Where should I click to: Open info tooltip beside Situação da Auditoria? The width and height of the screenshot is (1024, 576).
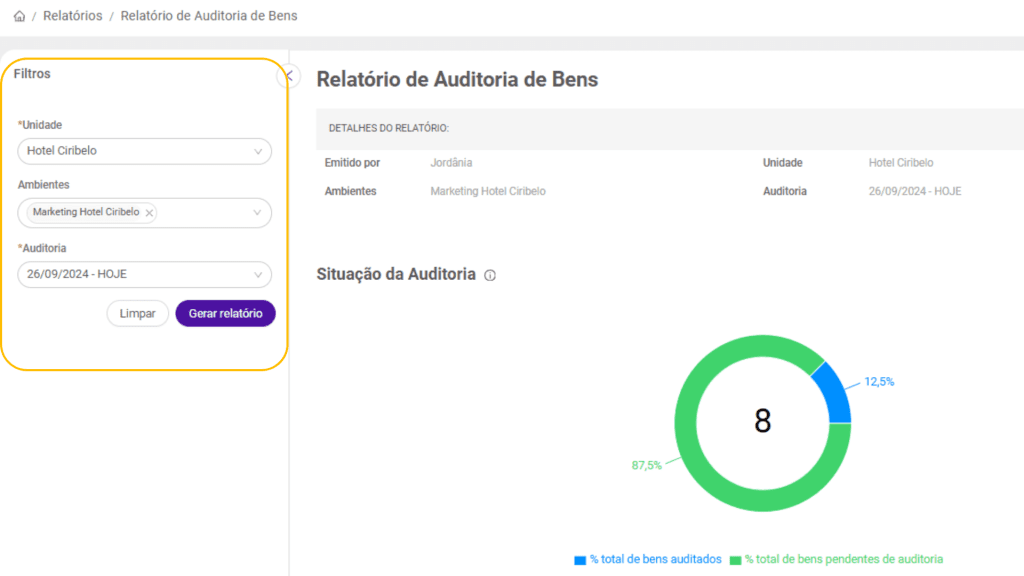490,276
